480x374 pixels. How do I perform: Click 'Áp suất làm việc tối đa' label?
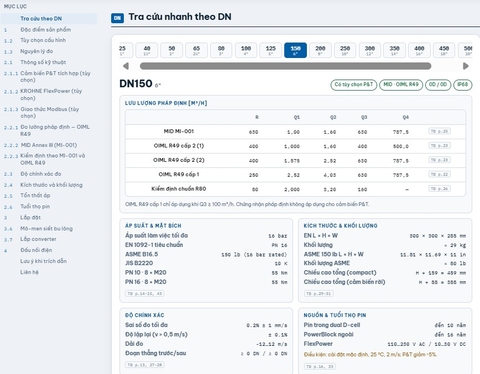(x=157, y=235)
